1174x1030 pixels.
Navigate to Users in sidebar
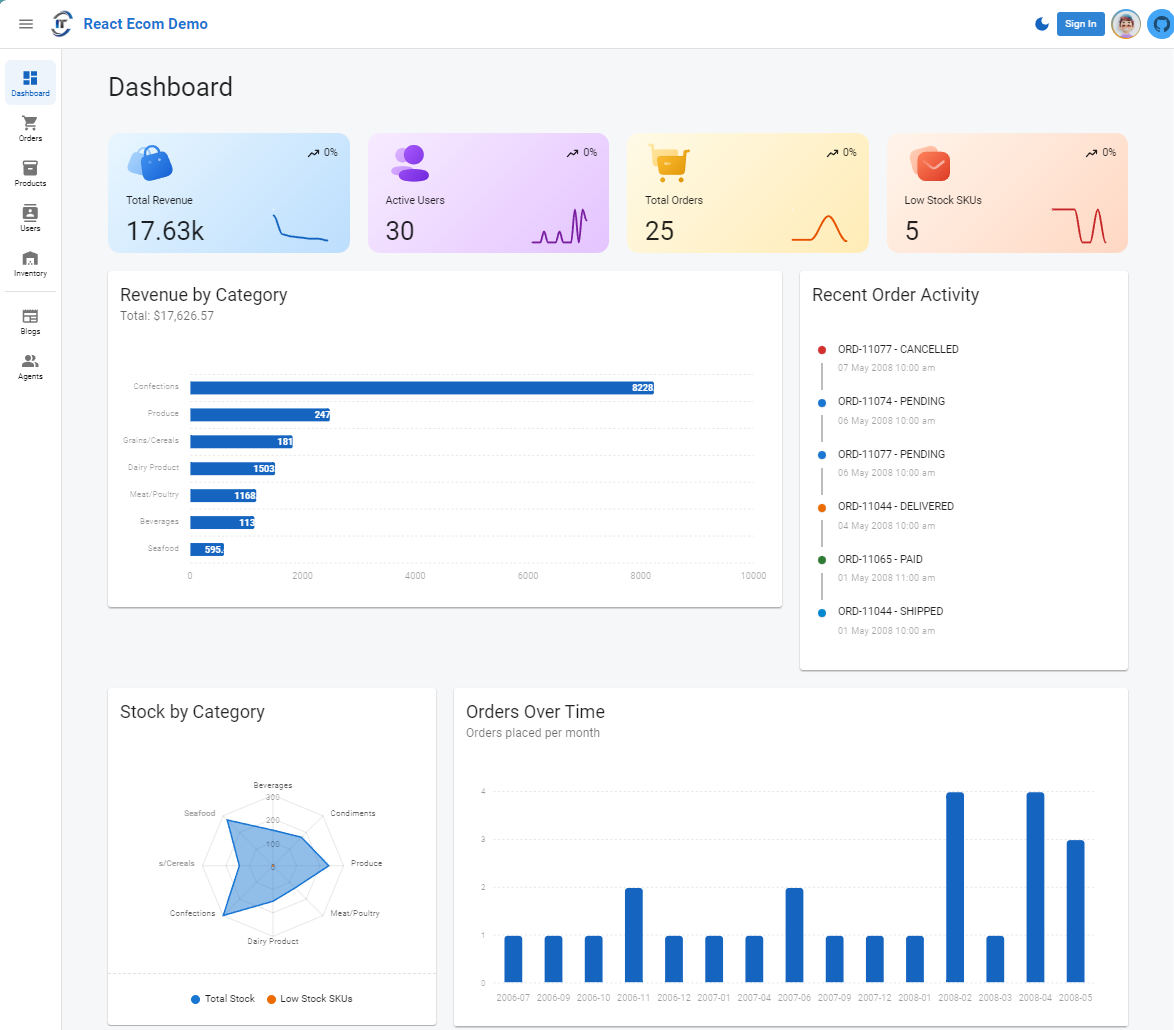click(x=30, y=218)
